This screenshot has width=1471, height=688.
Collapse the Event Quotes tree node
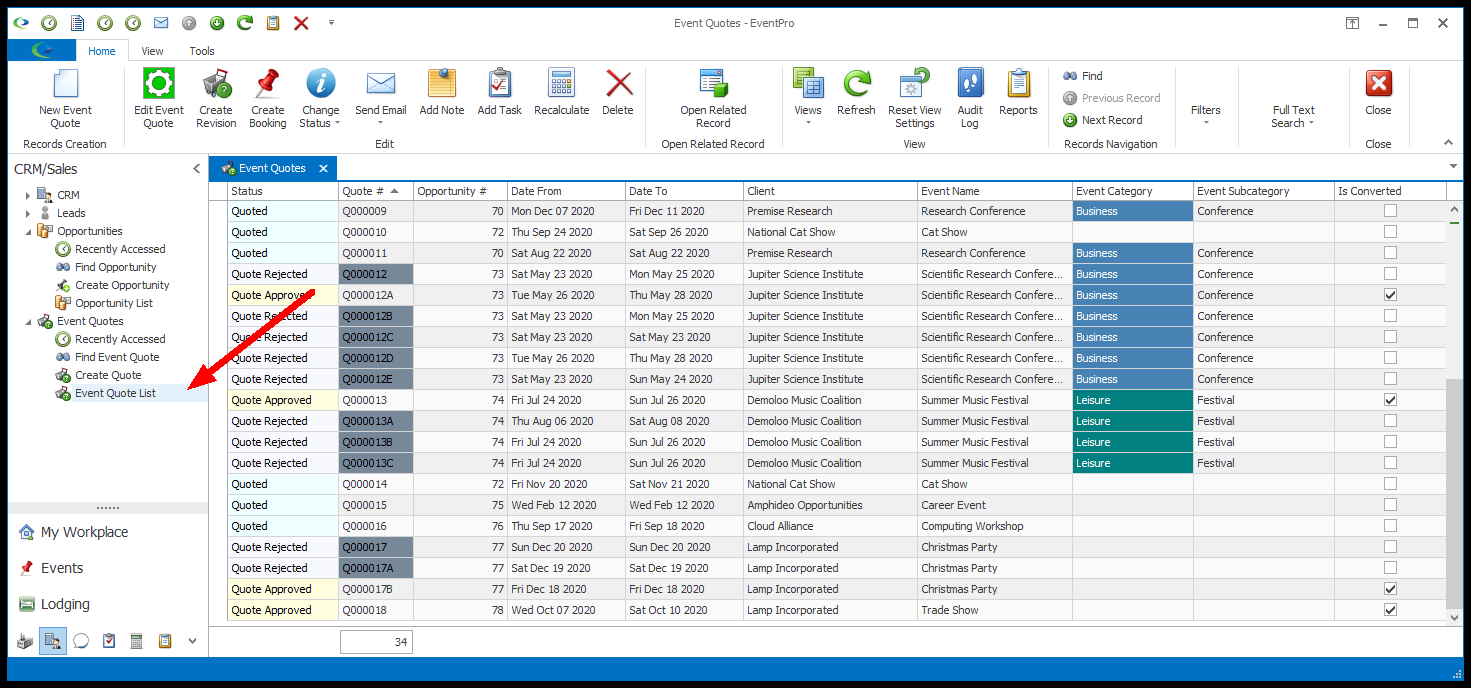[28, 321]
